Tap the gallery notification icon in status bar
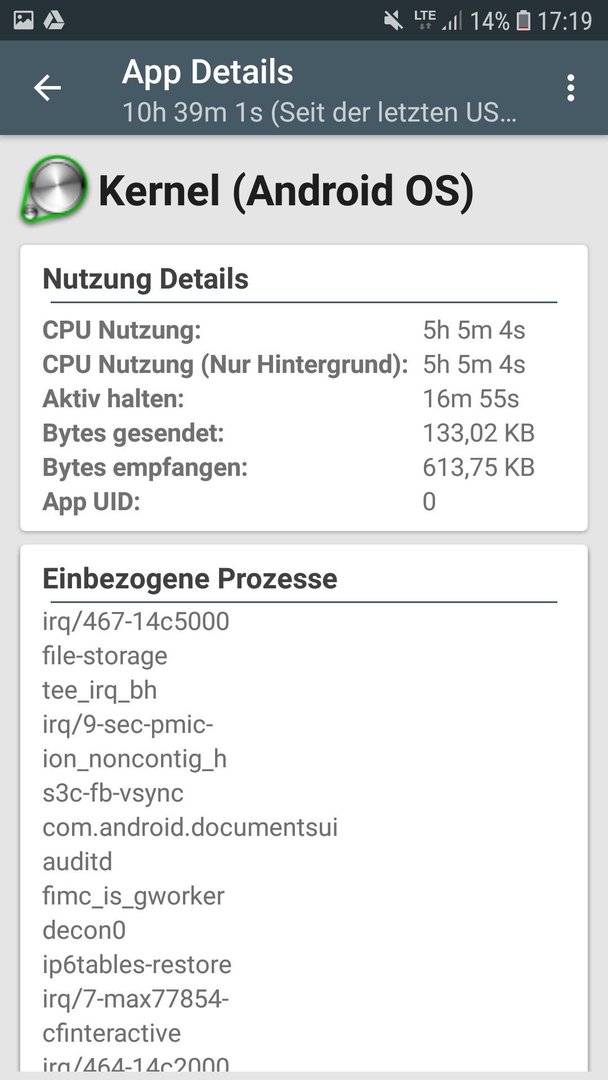 pyautogui.click(x=23, y=21)
